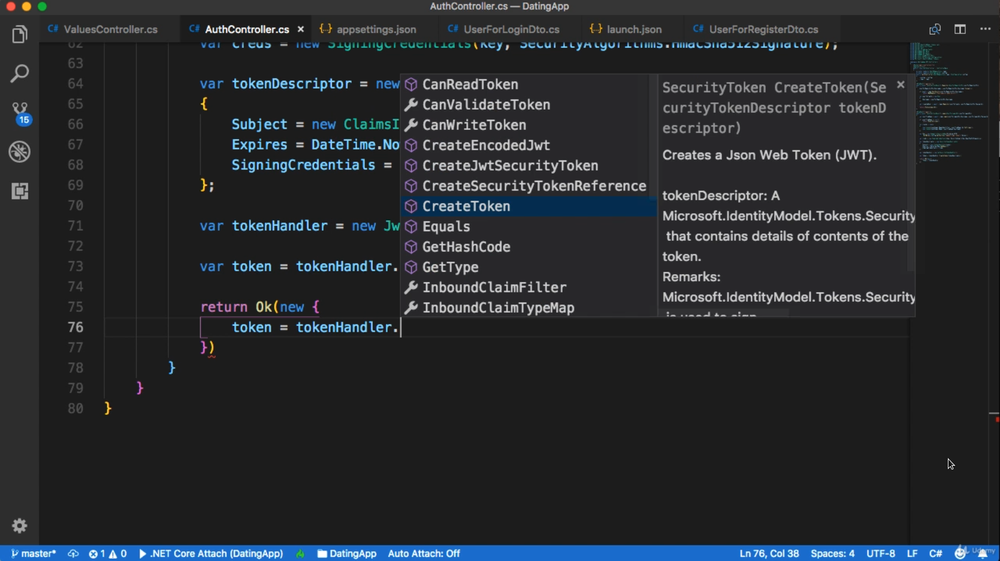1000x561 pixels.
Task: Click Subject property on line 66
Action: click(x=259, y=124)
